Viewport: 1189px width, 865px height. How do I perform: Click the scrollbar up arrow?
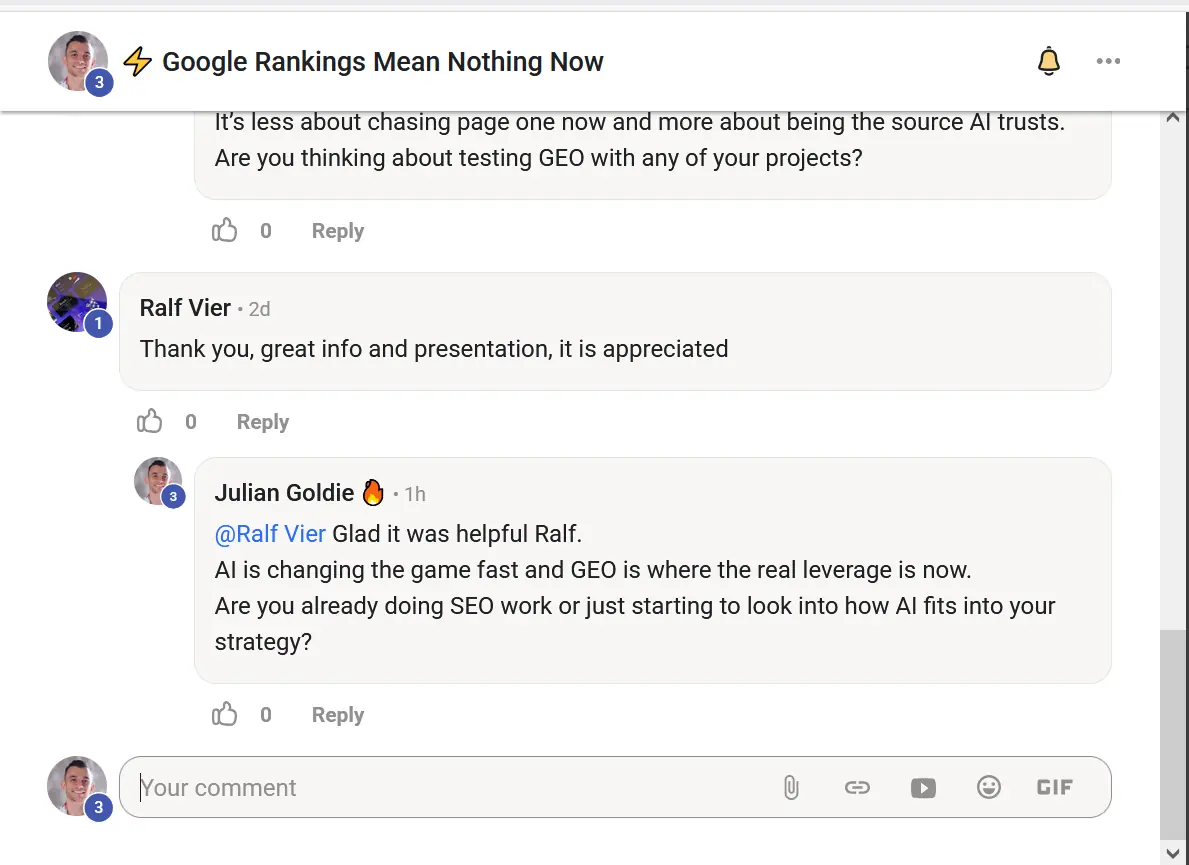1172,118
